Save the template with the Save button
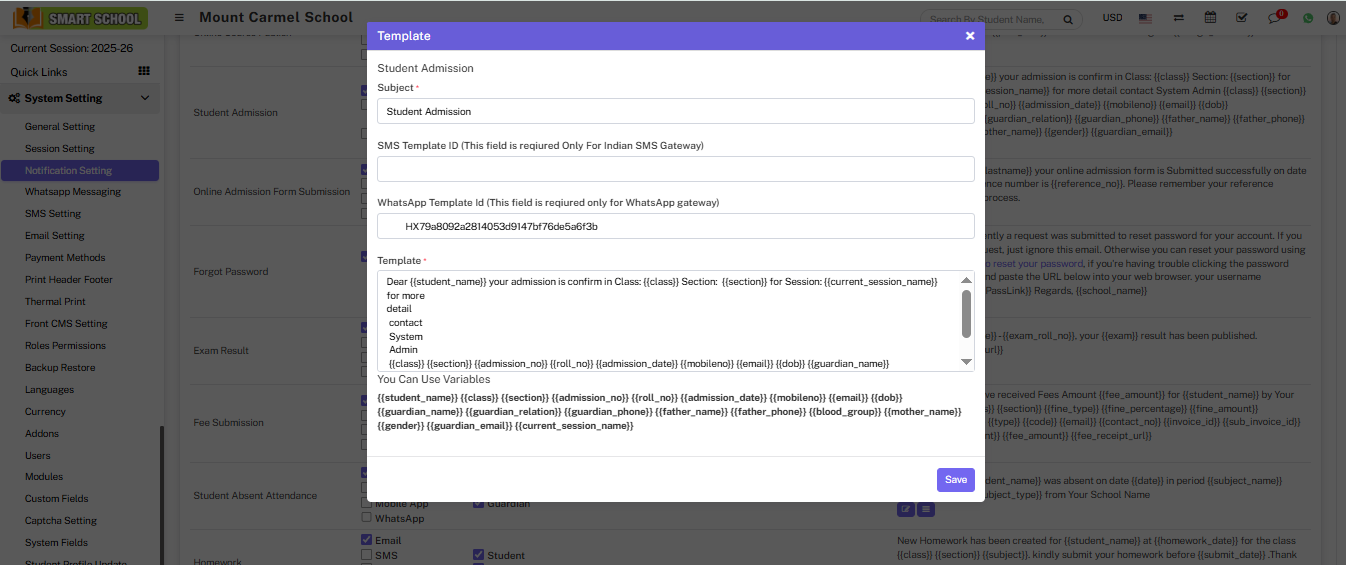Image resolution: width=1346 pixels, height=565 pixels. click(956, 480)
